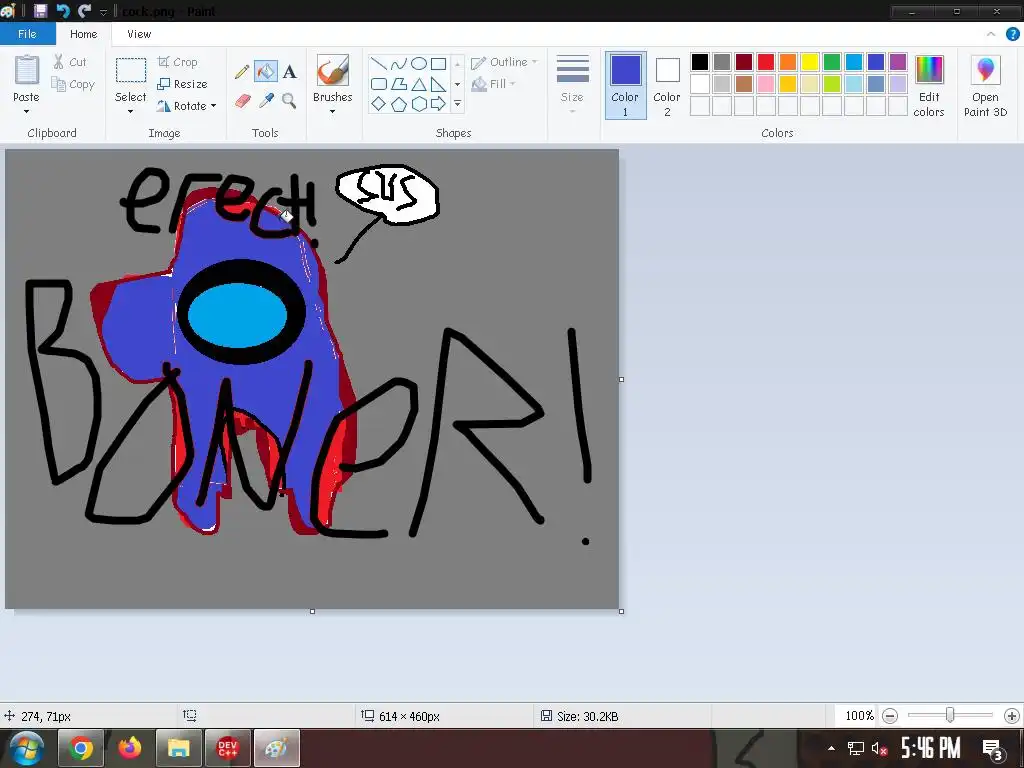Open the Size line thickness dropdown

click(x=572, y=85)
